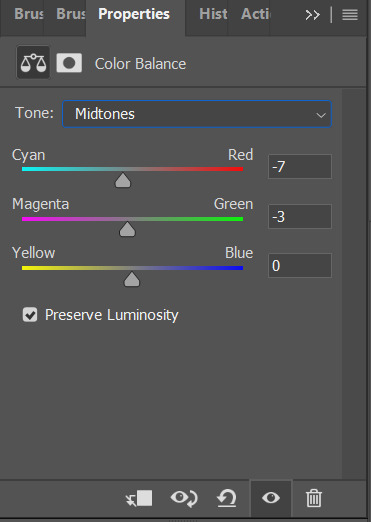The image size is (371, 522).
Task: View previous state eye-arrow icon
Action: (184, 498)
